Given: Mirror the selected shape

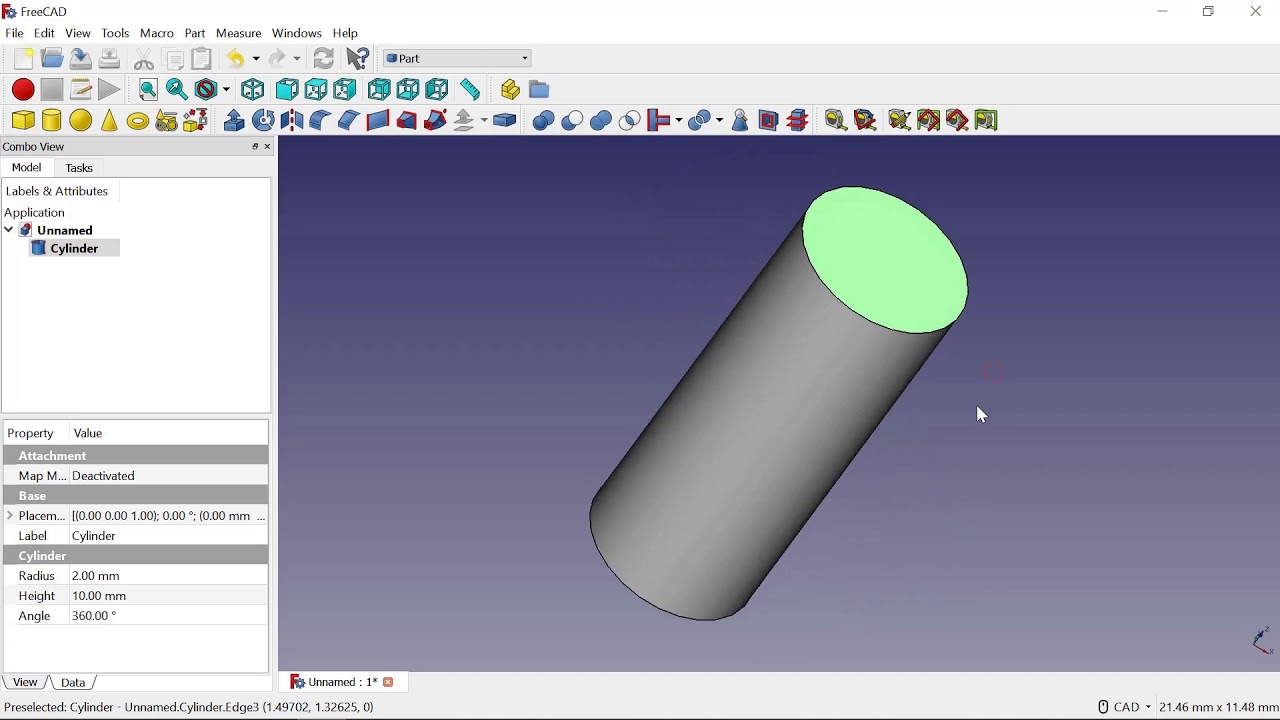Looking at the screenshot, I should coord(292,121).
